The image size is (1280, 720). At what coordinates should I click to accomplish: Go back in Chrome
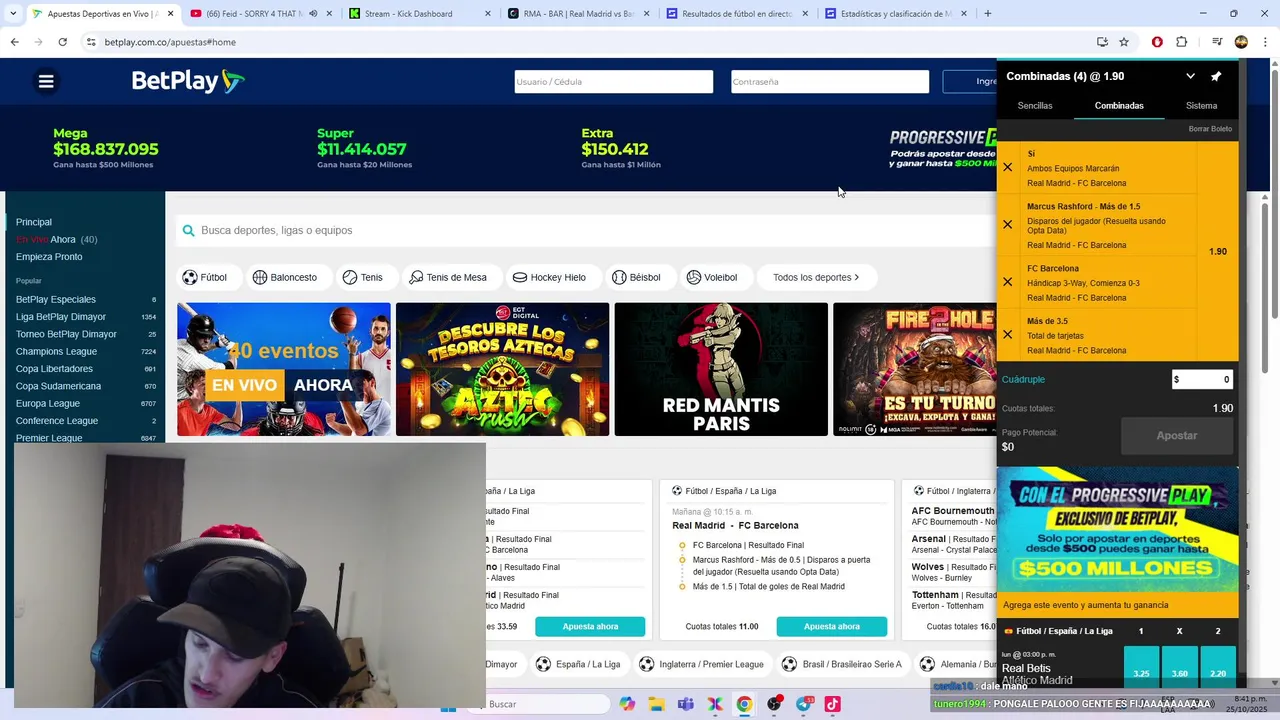coord(14,42)
